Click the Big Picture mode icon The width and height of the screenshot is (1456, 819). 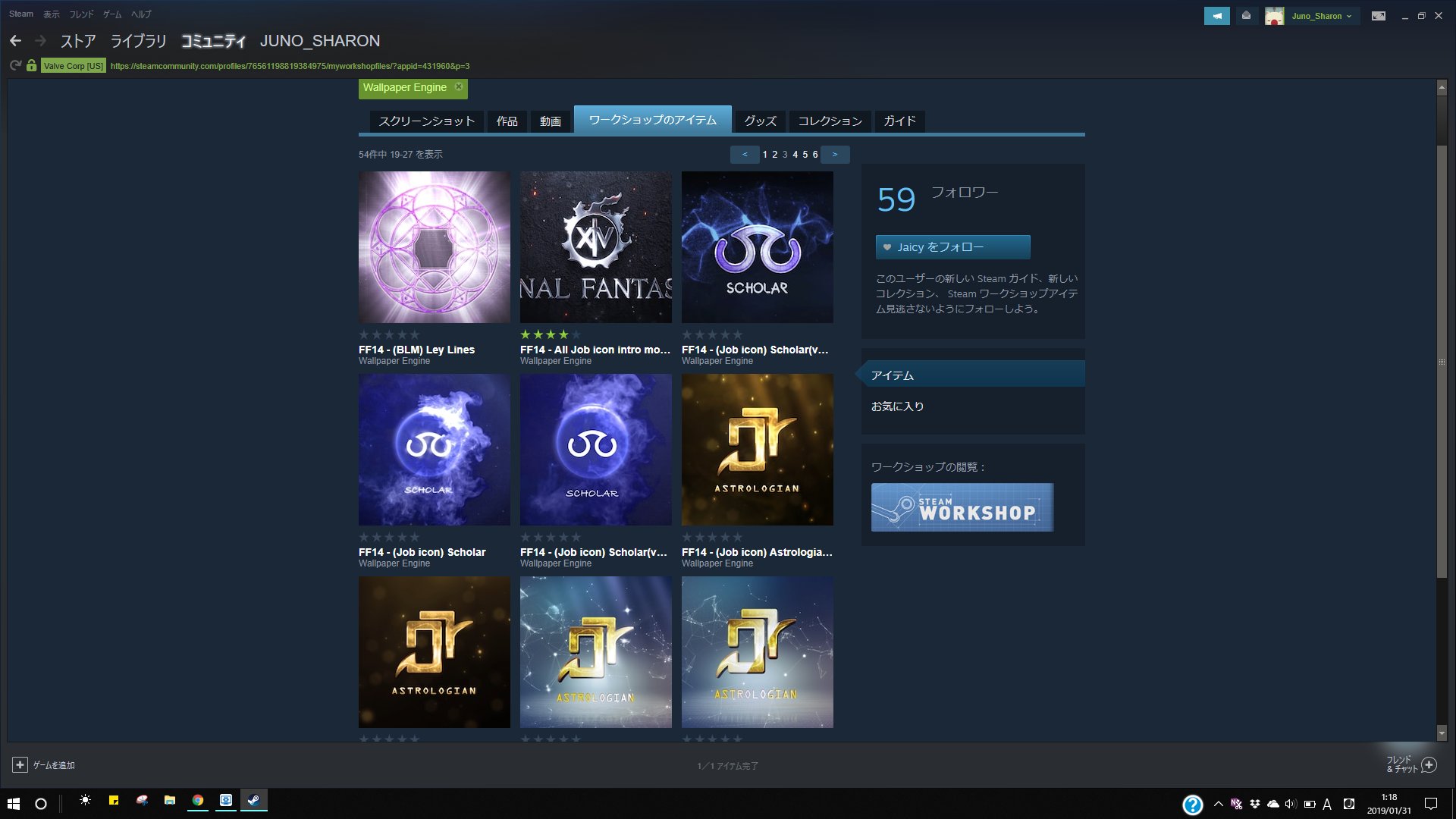(1378, 16)
